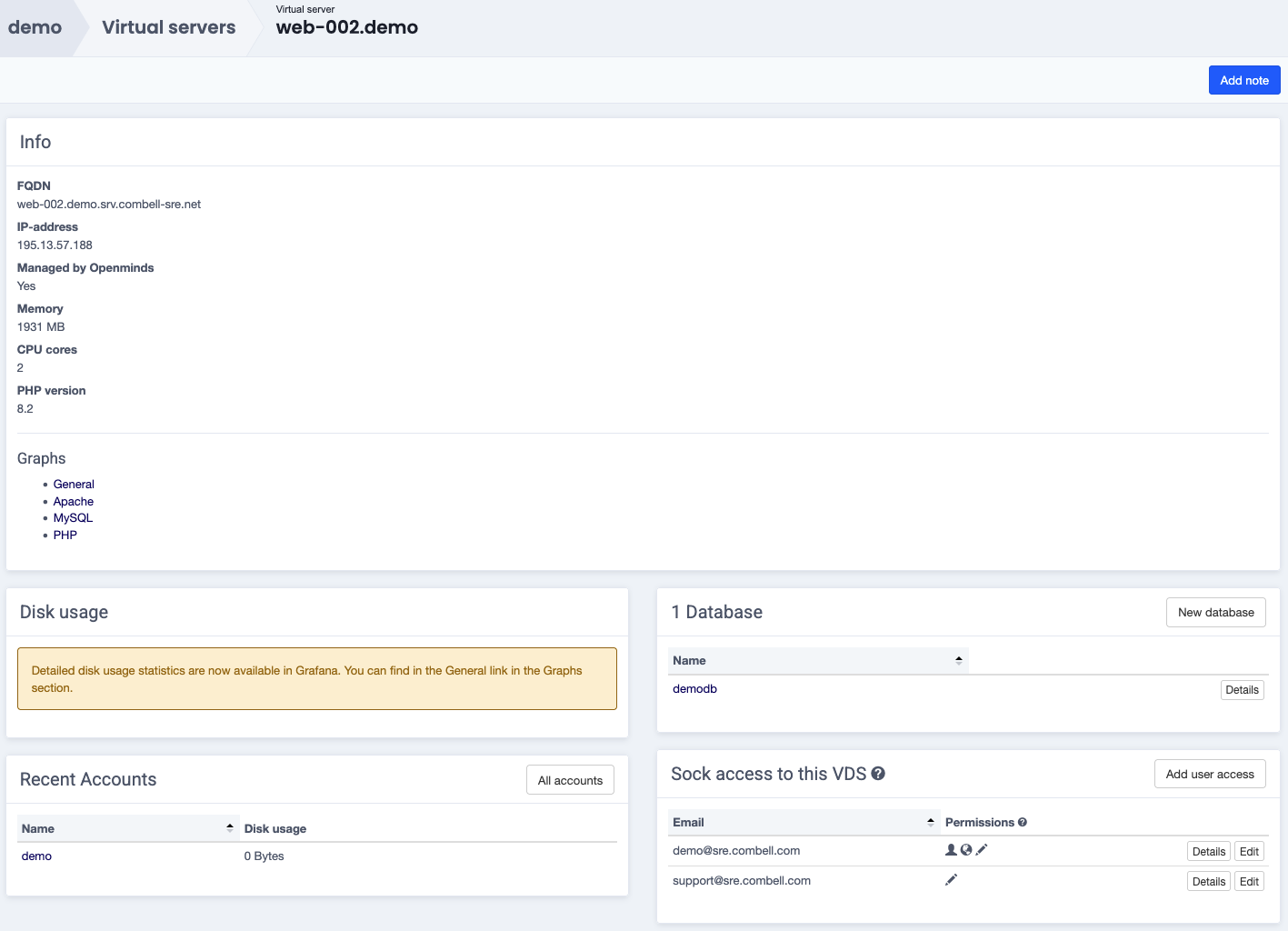Screen dimensions: 1288x931
Task: Click Add user access button
Action: 1209,775
